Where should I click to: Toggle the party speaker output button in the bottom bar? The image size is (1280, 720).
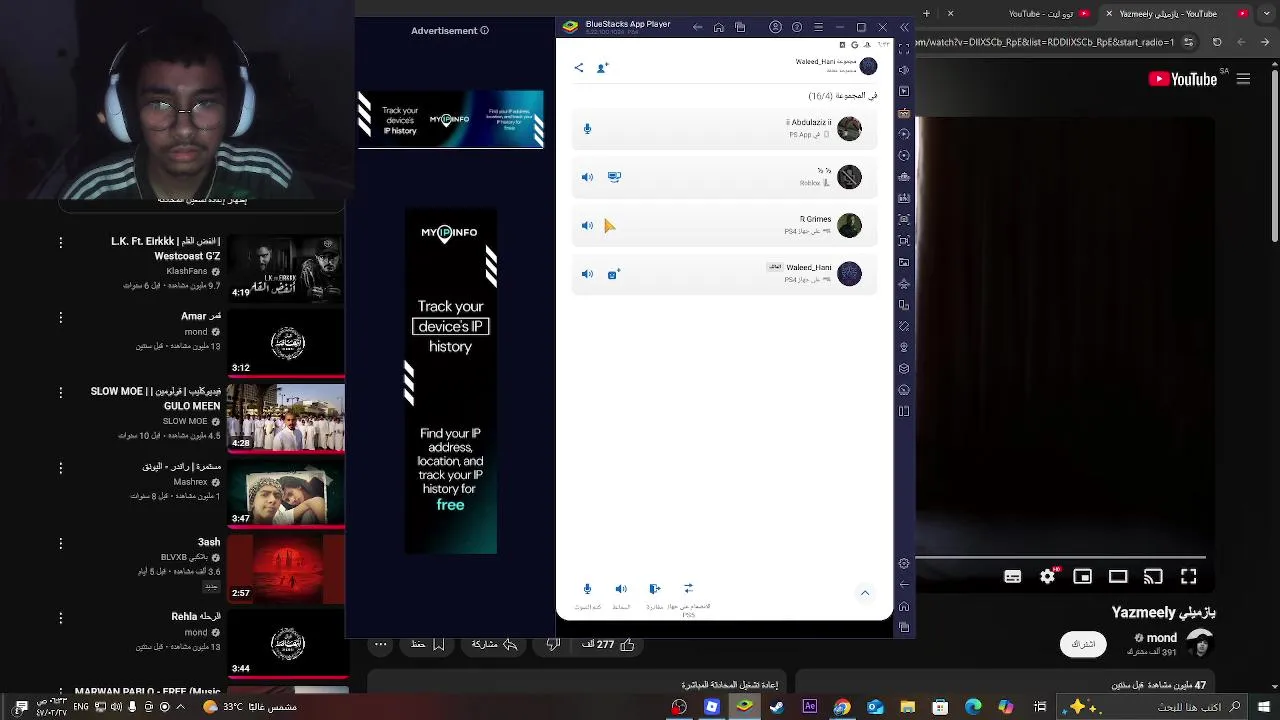coord(621,589)
